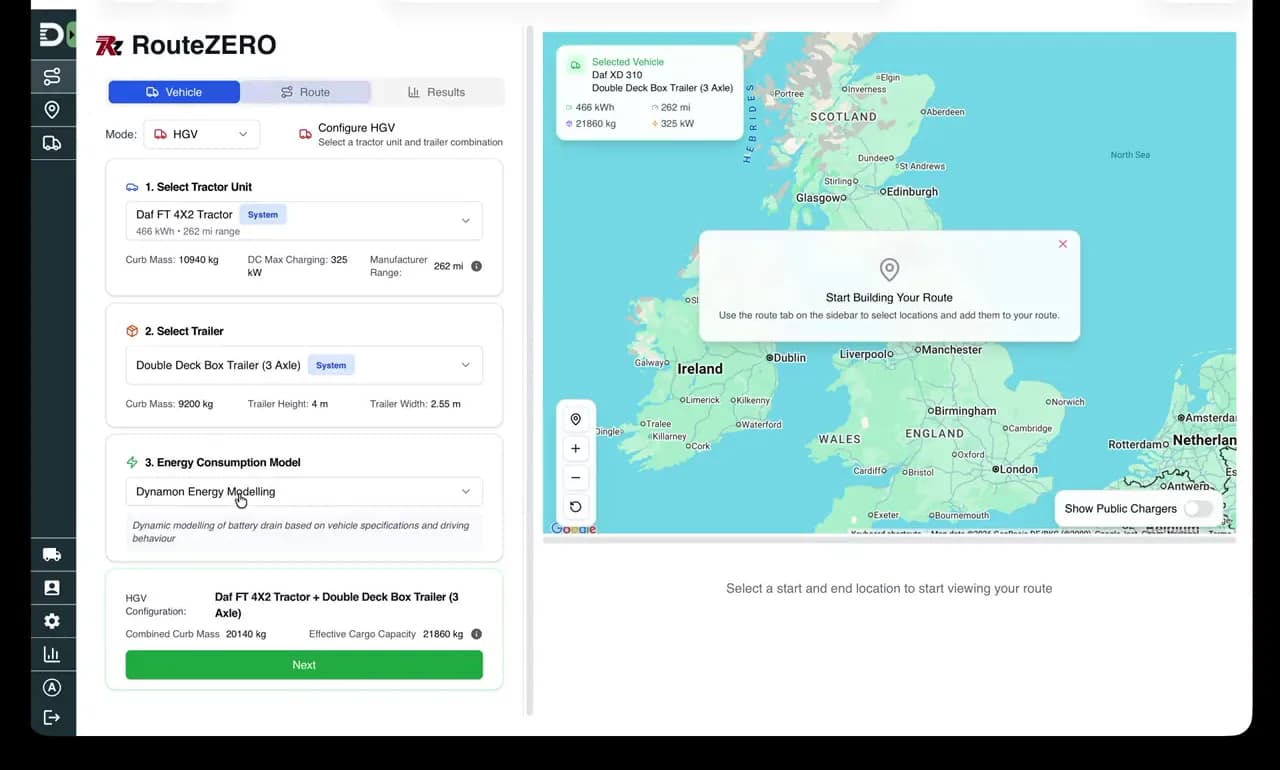
Task: Open the bar chart analytics sidebar icon
Action: (x=52, y=654)
